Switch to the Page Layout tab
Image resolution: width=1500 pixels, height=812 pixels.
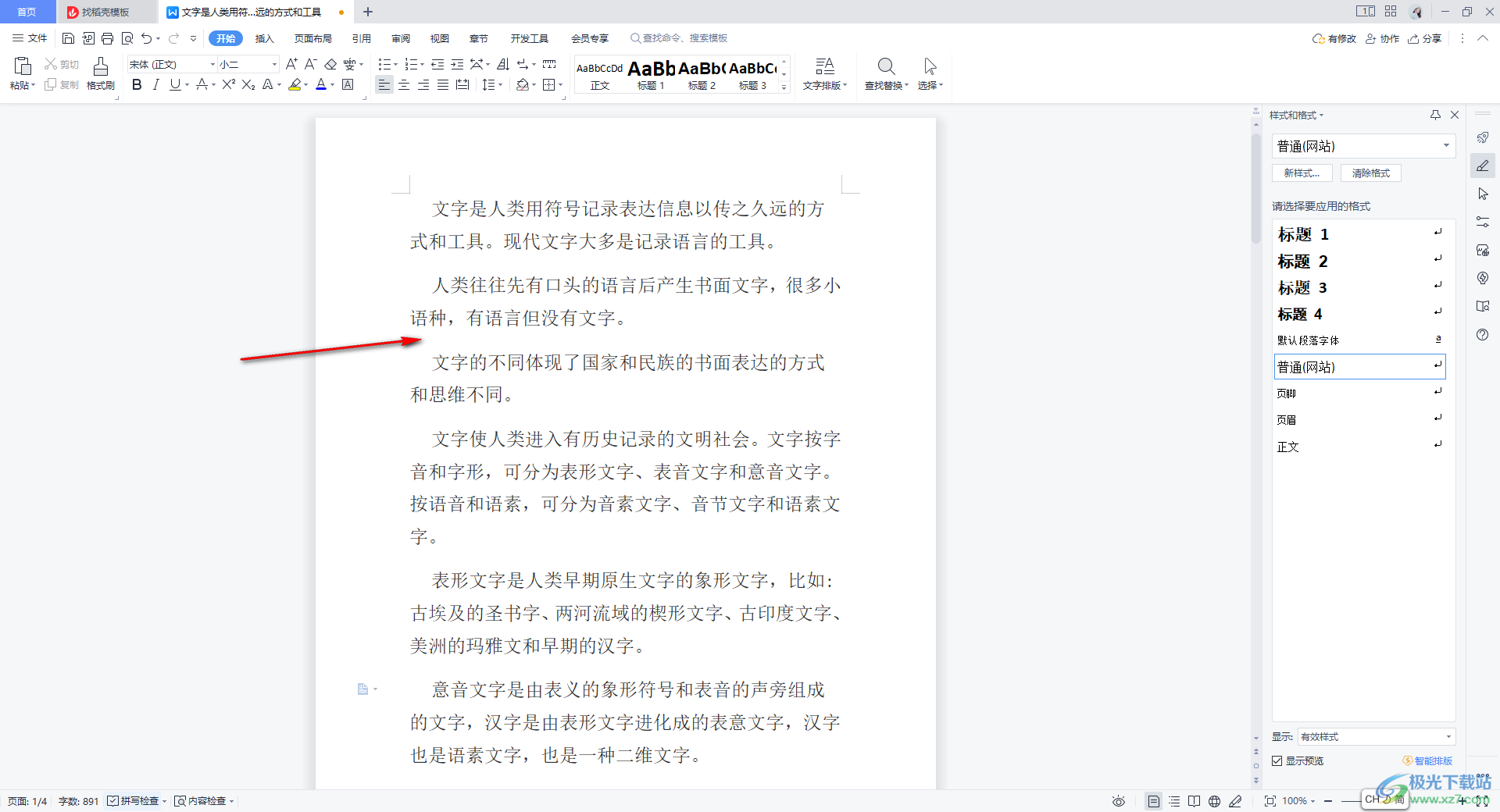click(x=313, y=38)
